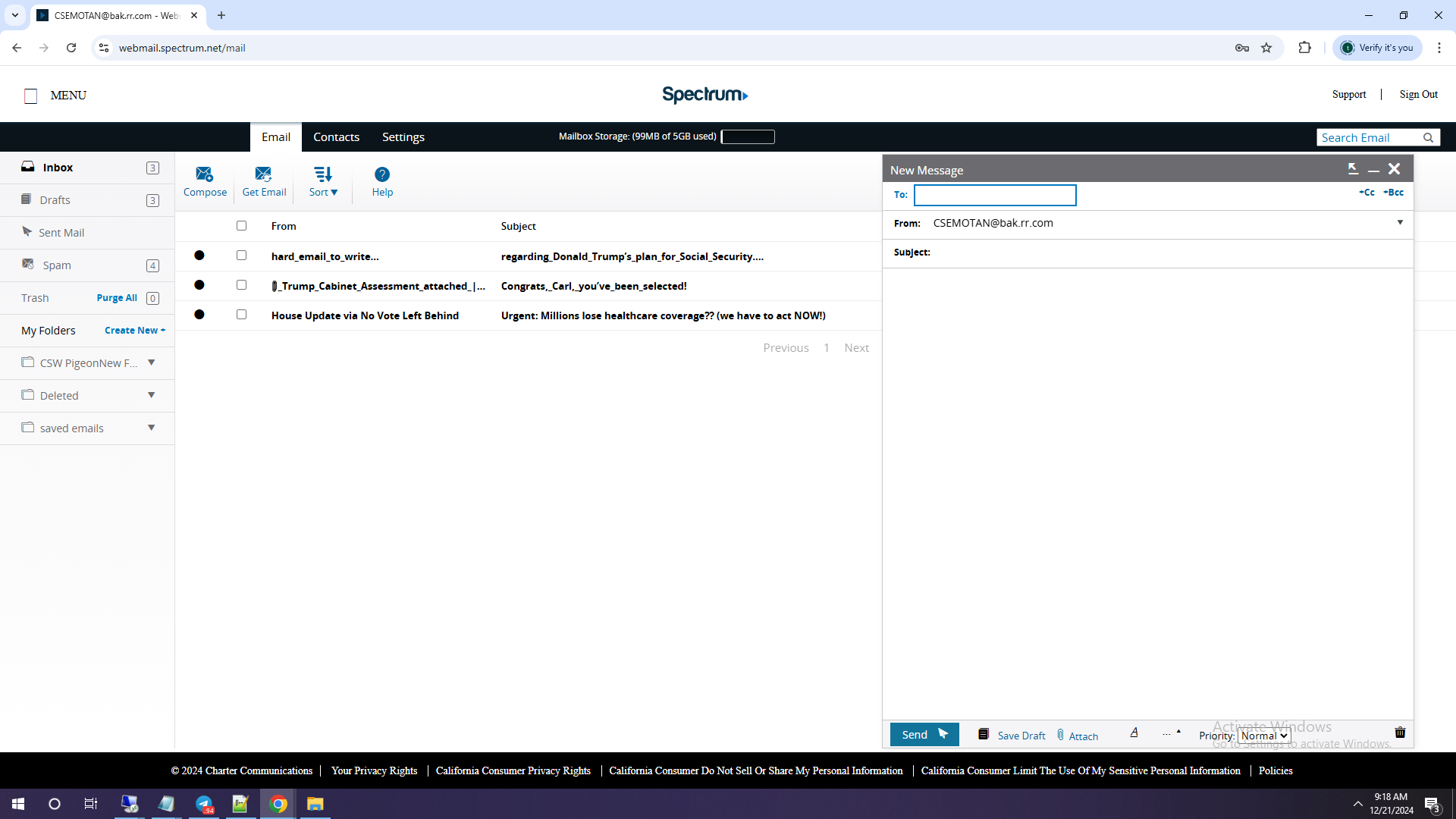This screenshot has width=1456, height=819.
Task: Click the Get Email icon
Action: [263, 174]
